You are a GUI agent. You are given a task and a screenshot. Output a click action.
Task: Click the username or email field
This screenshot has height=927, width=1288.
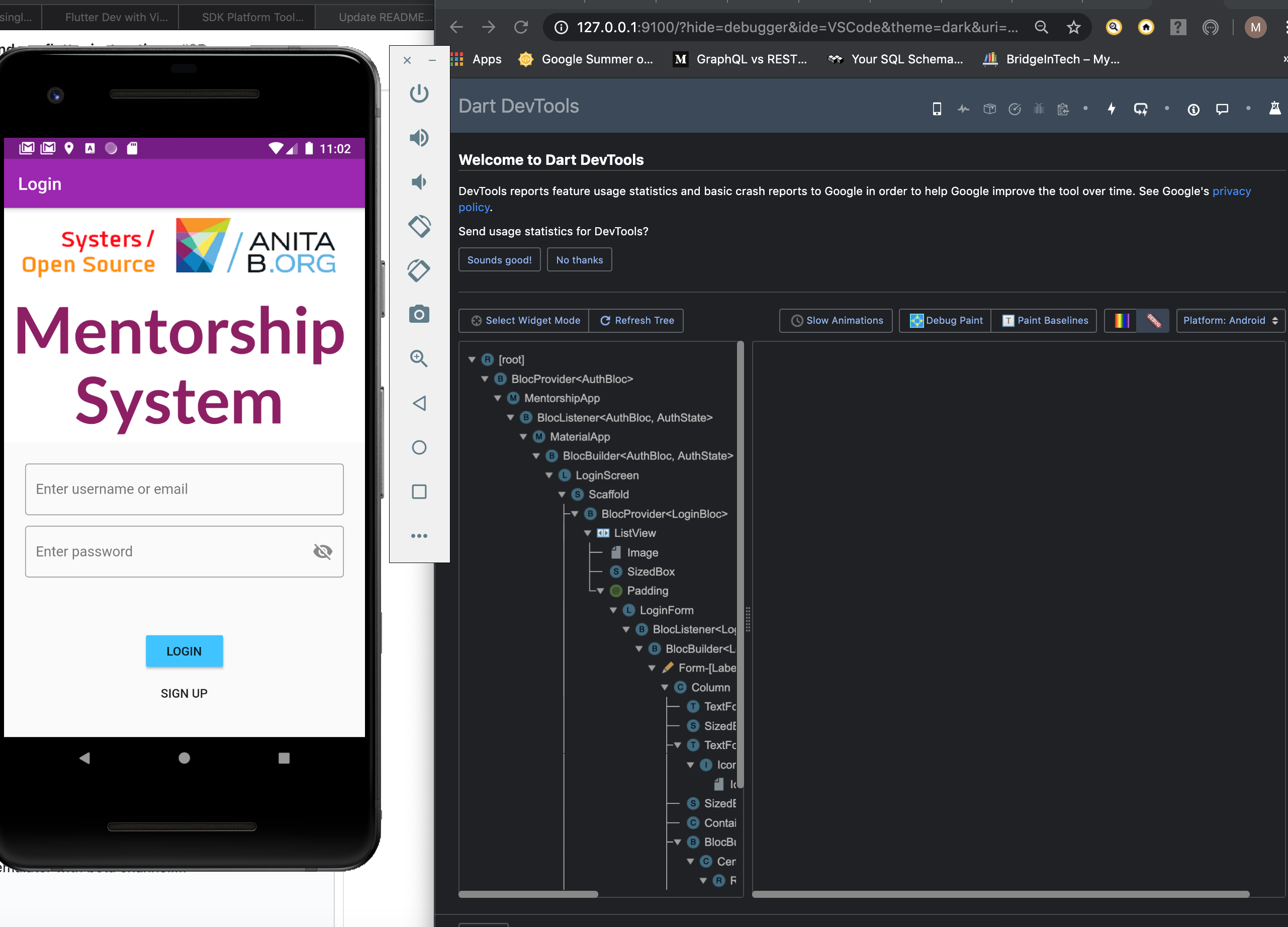184,489
